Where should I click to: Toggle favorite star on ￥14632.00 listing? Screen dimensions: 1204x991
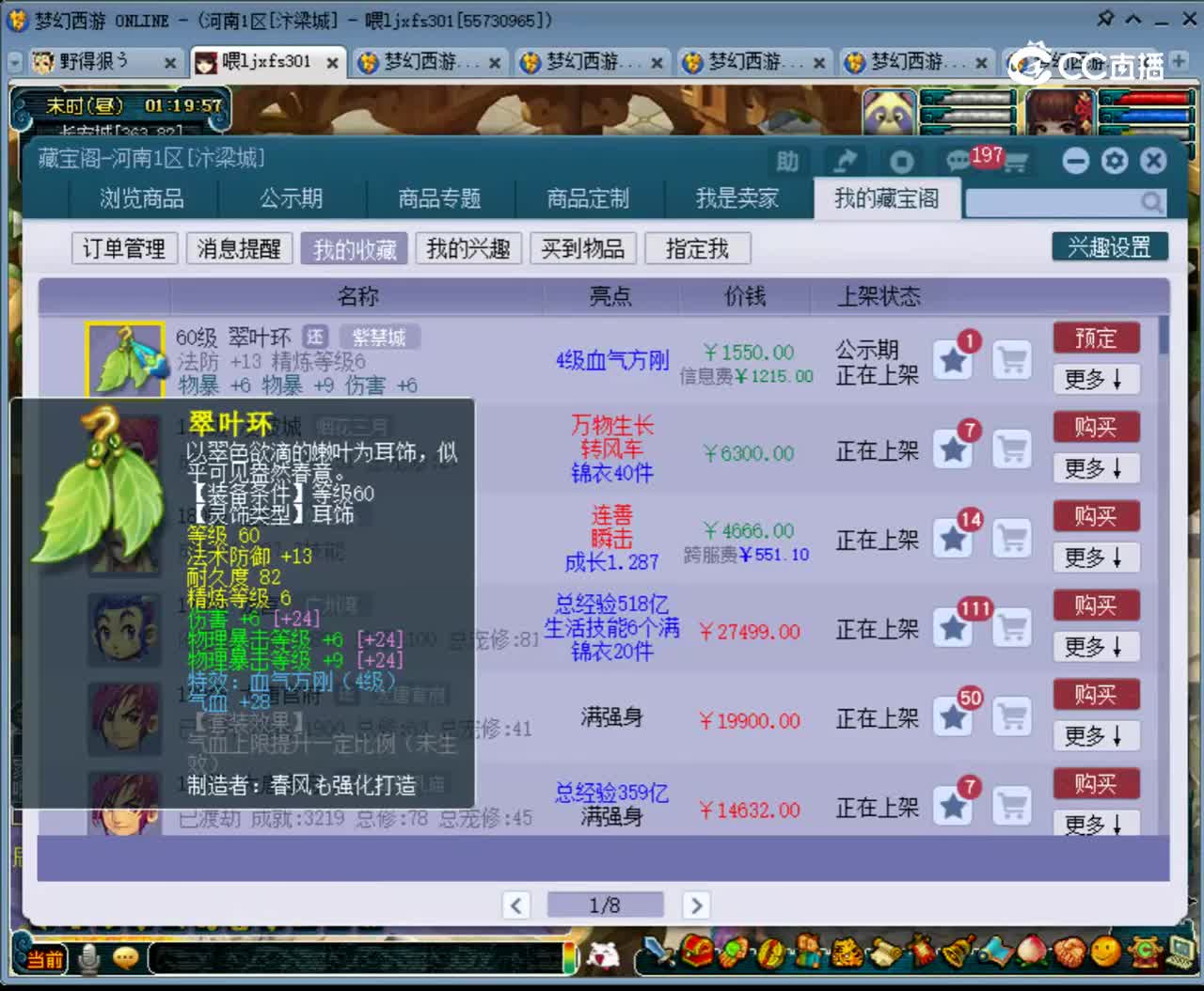coord(953,806)
